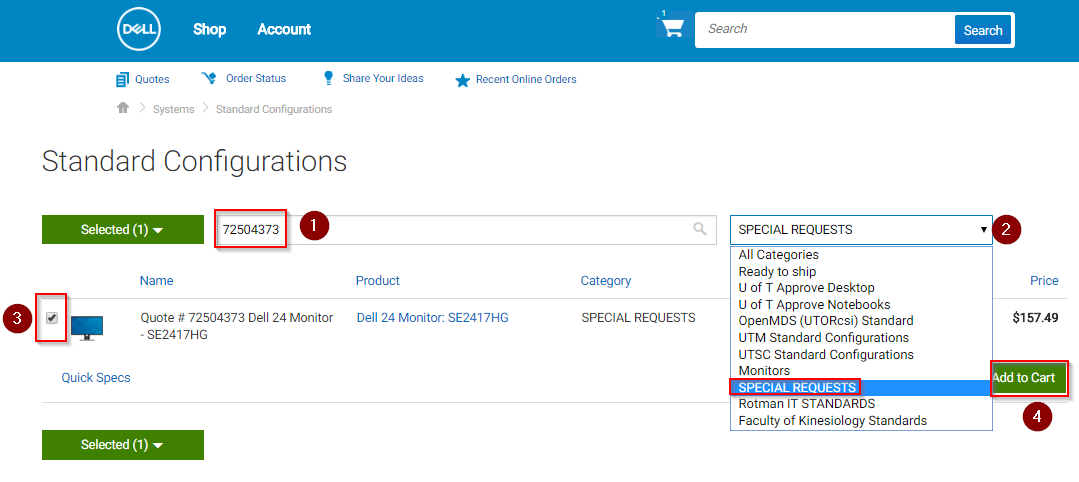This screenshot has height=482, width=1079.
Task: Open the Dell 24 Monitor: SE2417HG link
Action: coord(432,318)
